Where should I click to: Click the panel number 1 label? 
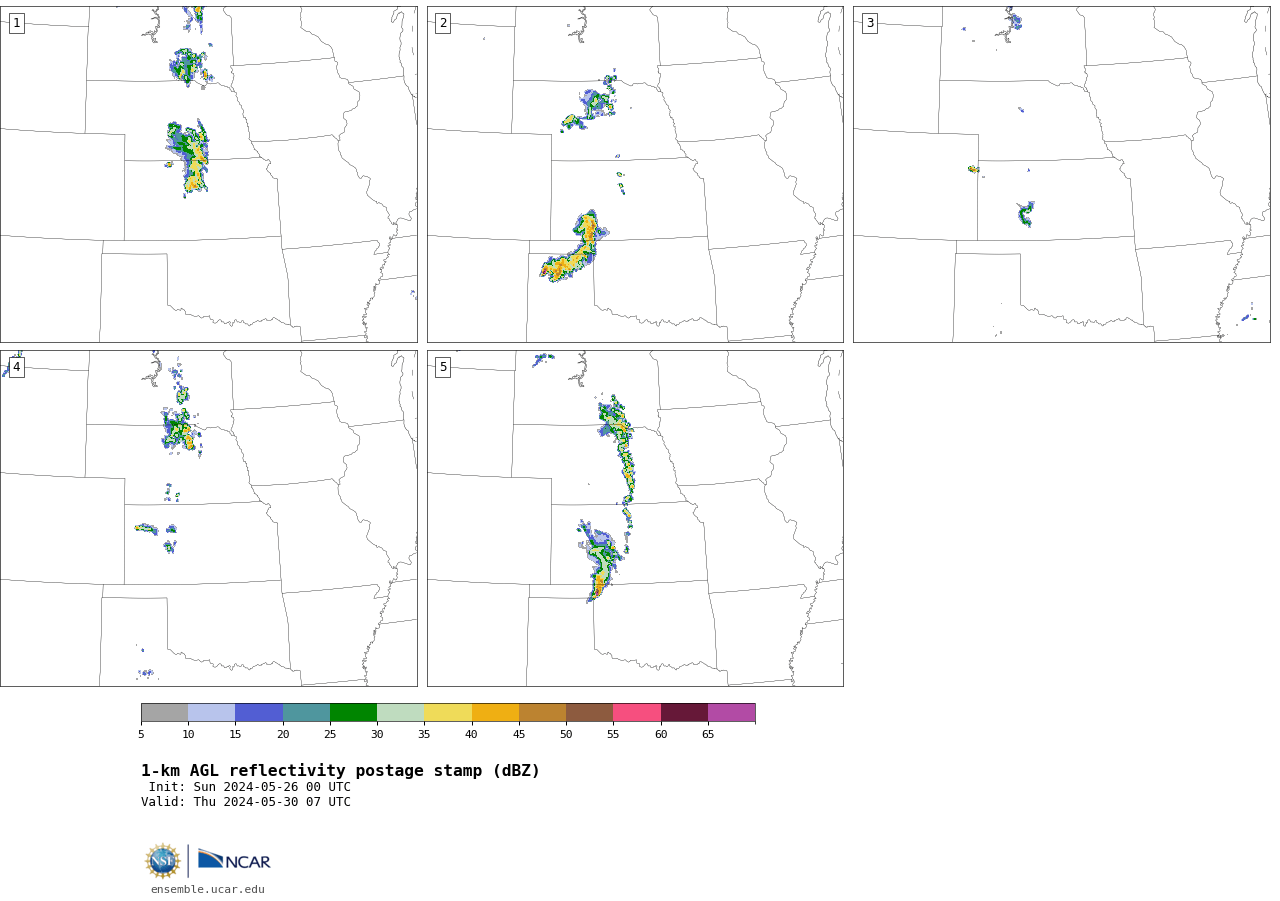[16, 23]
